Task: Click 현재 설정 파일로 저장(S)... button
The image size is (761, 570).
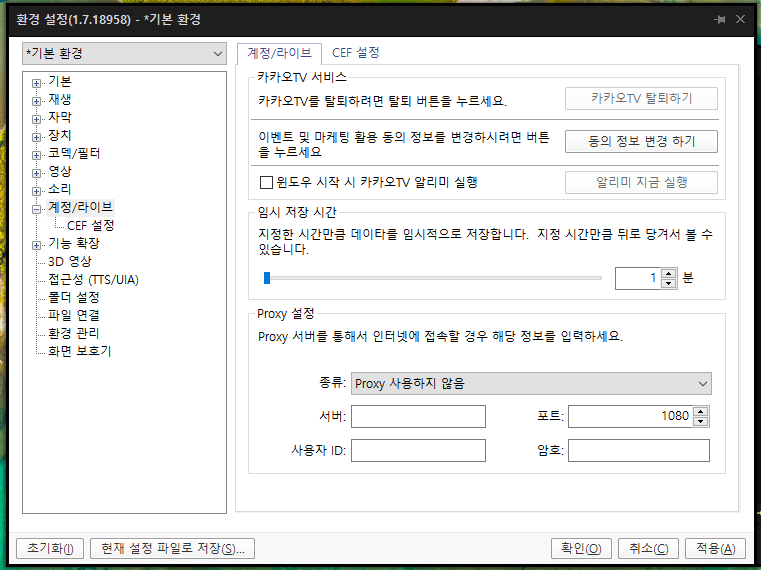Action: (x=172, y=549)
